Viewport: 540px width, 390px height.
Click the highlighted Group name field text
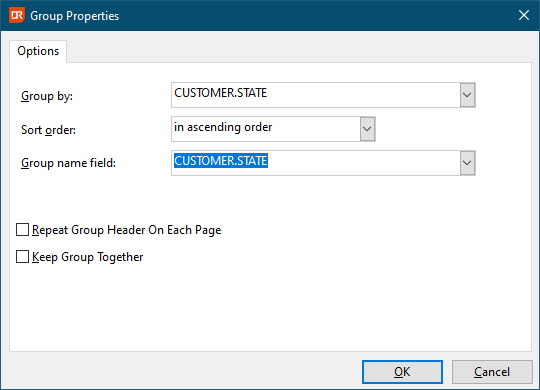pos(221,161)
